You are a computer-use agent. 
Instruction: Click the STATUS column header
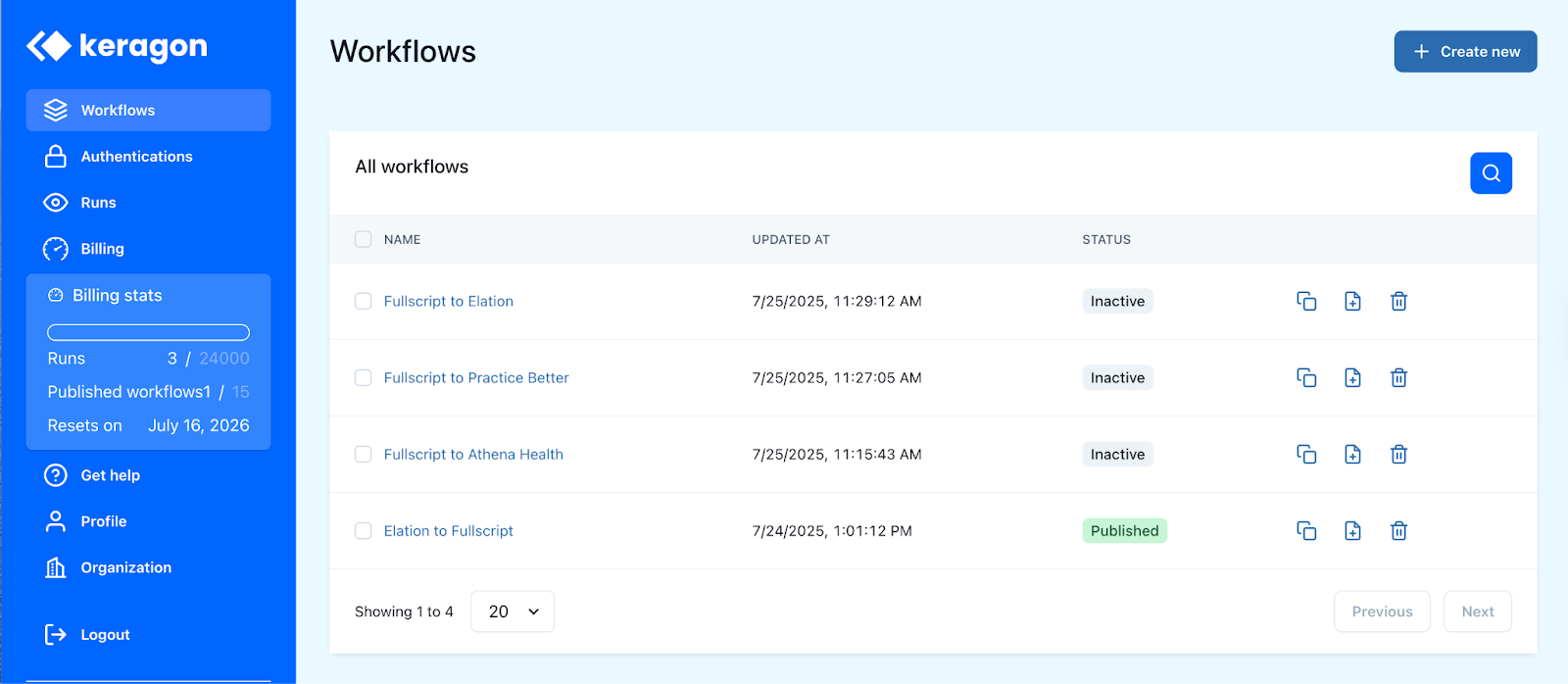[1106, 239]
